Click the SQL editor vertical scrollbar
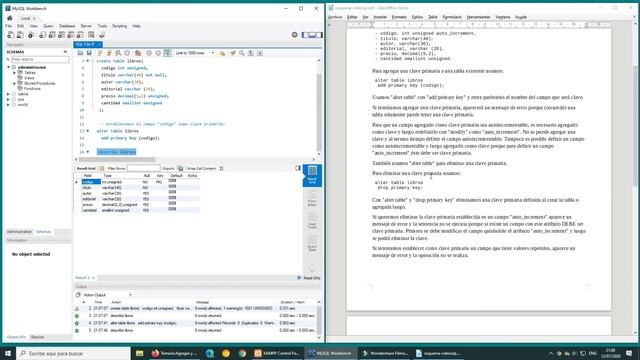Image resolution: width=640 pixels, height=360 pixels. 319,107
